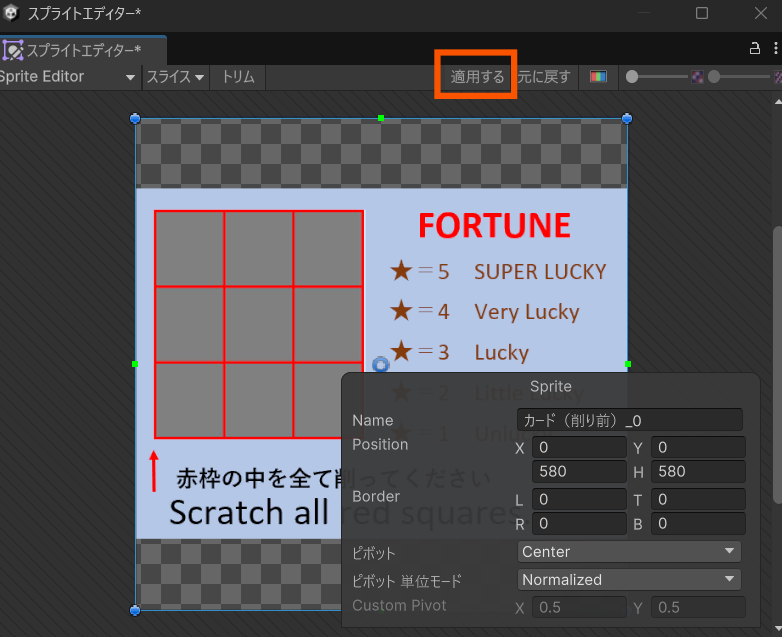Open the ピボット単位モード Normalized dropdown
This screenshot has width=782, height=637.
629,580
